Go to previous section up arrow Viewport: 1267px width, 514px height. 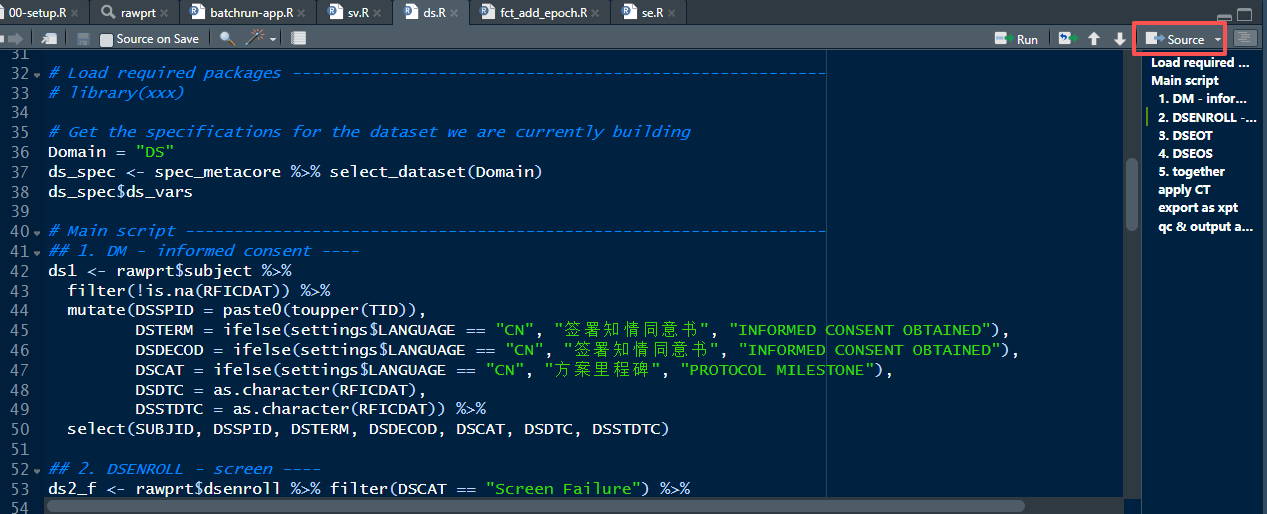pyautogui.click(x=1094, y=38)
